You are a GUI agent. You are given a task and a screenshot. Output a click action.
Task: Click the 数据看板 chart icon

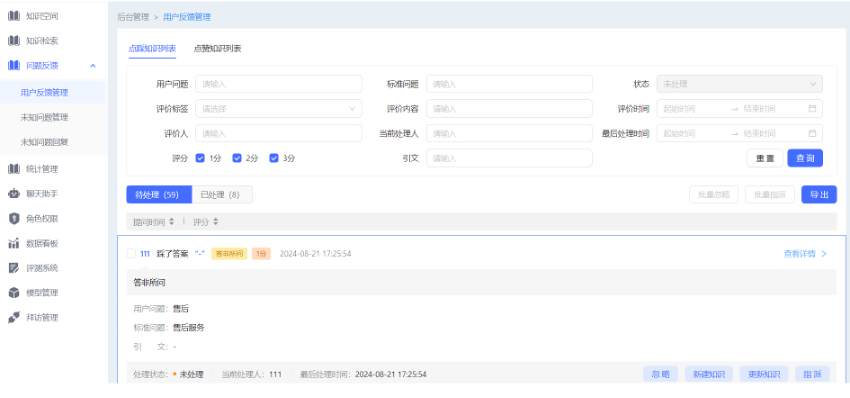14,243
